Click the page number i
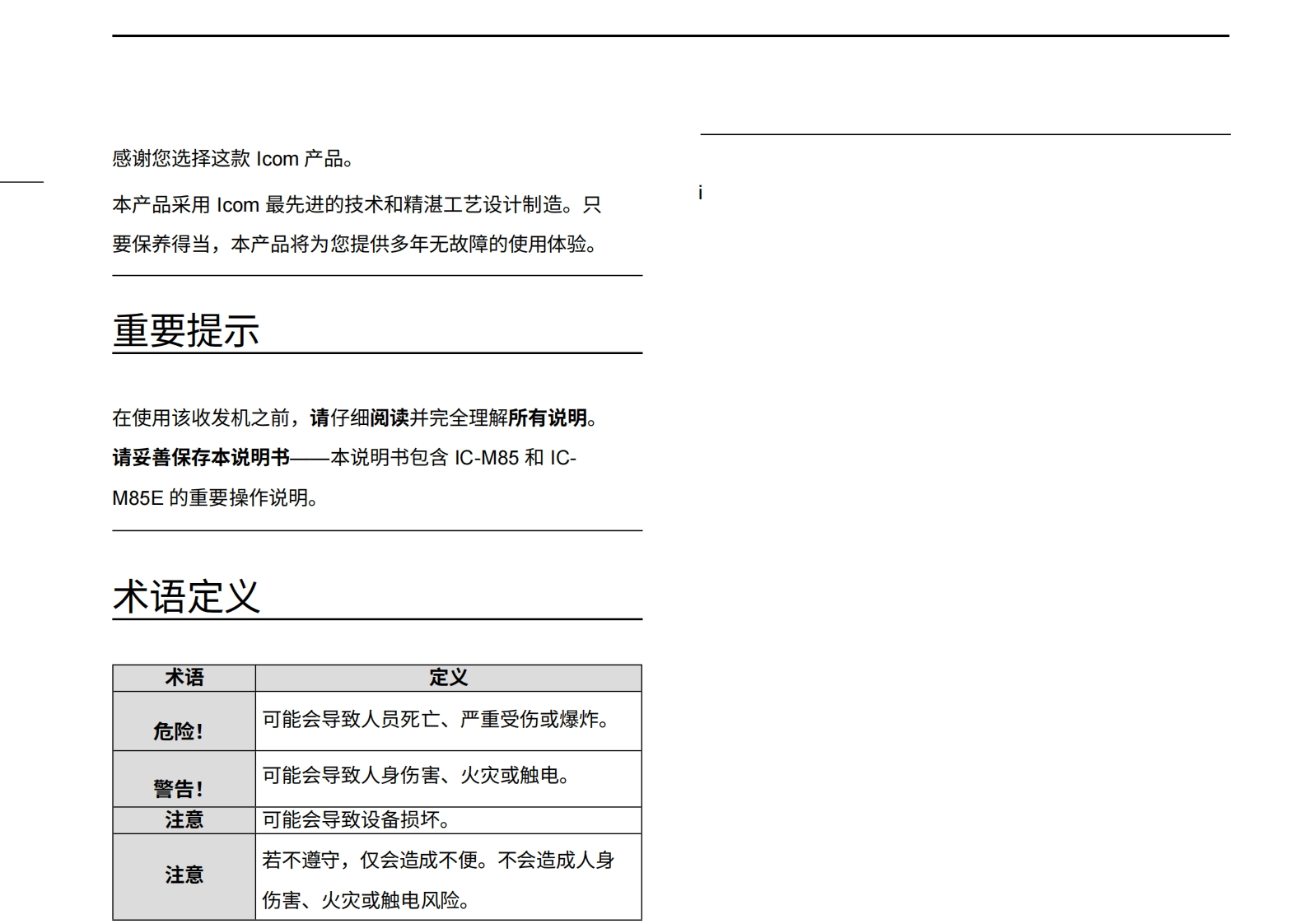The height and width of the screenshot is (924, 1311). [700, 194]
